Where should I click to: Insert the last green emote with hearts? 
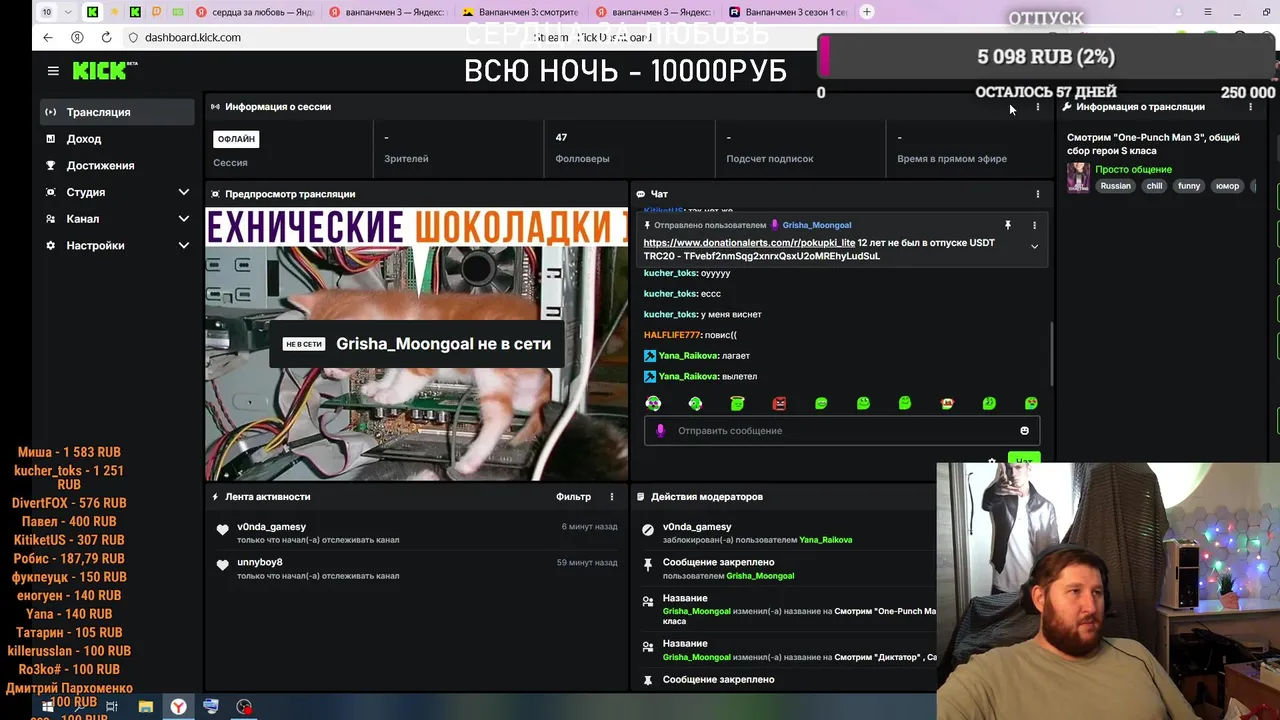1031,403
